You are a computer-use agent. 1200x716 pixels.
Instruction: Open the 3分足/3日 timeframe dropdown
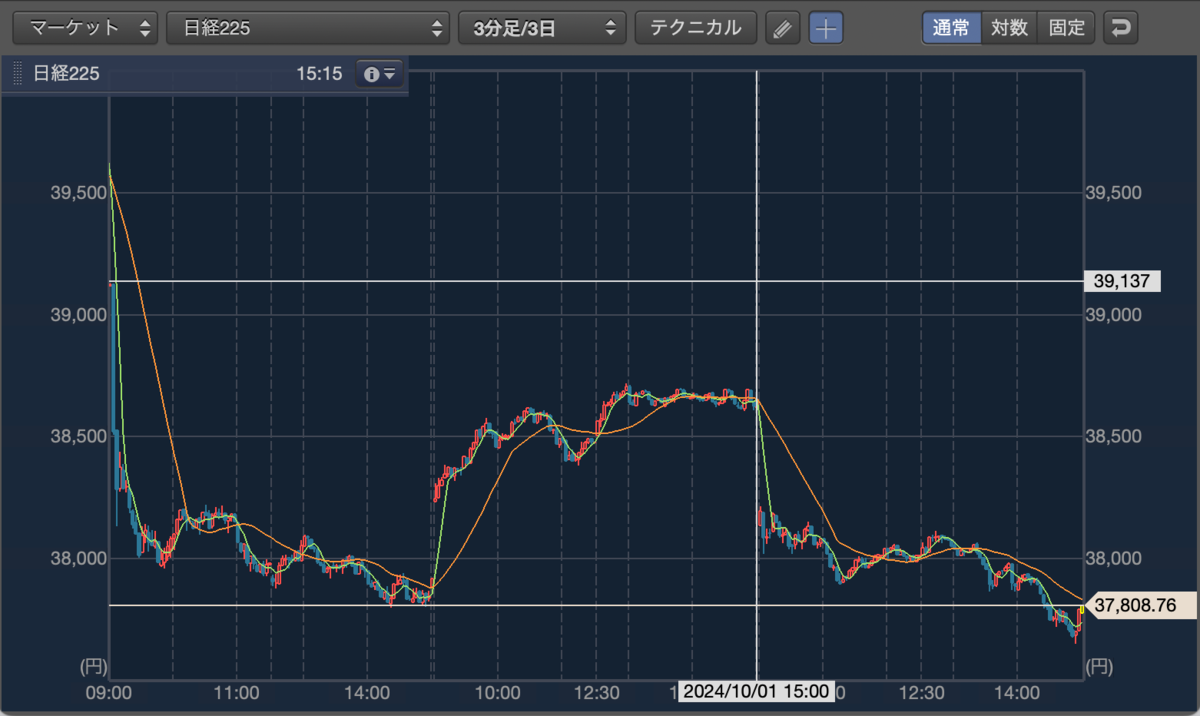click(542, 28)
